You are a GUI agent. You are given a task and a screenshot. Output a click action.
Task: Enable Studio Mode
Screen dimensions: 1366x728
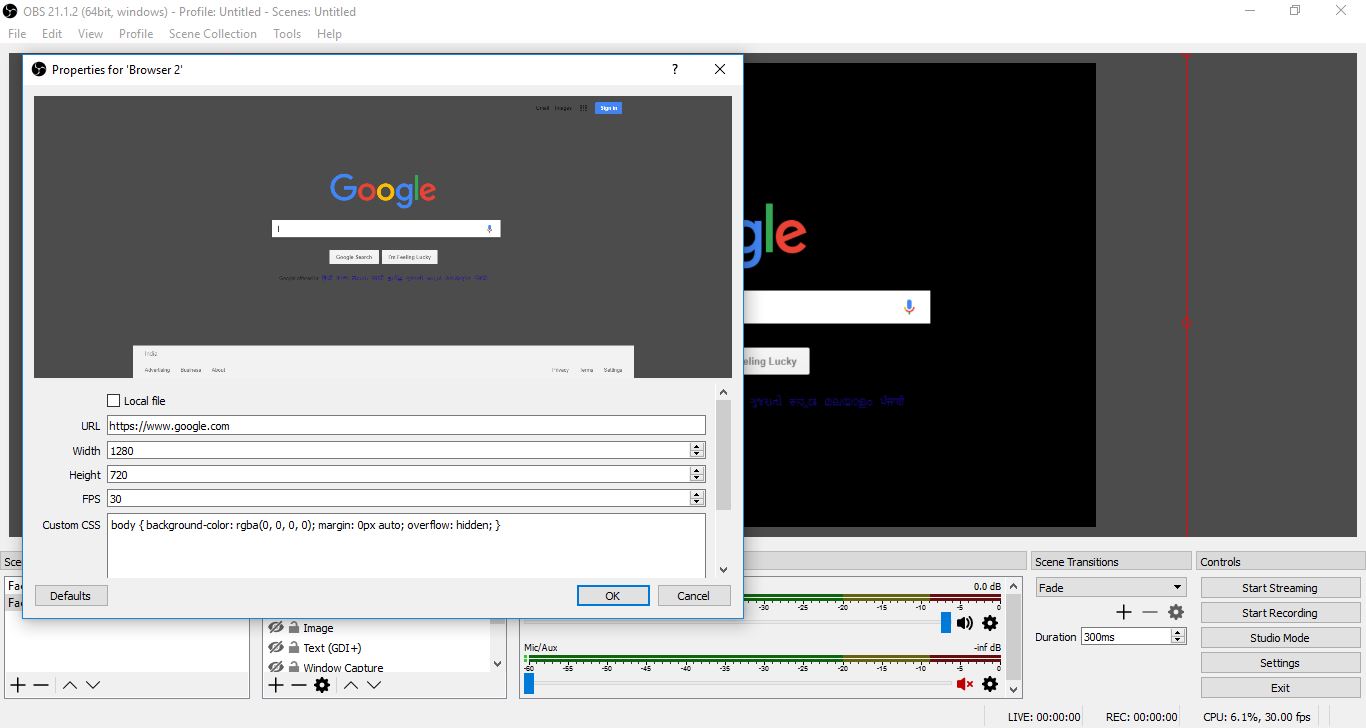[1280, 638]
